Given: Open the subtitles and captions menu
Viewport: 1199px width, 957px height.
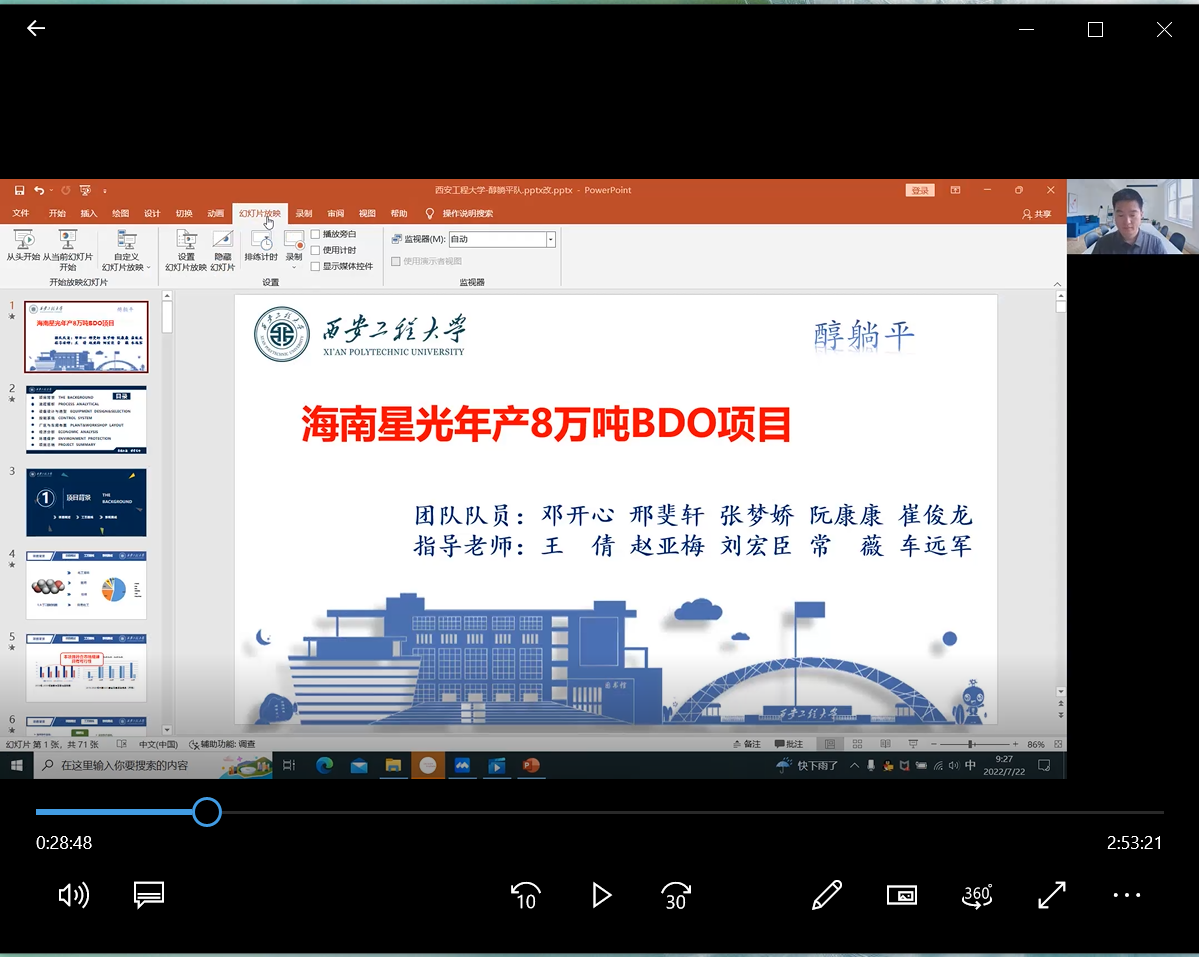Looking at the screenshot, I should [x=149, y=895].
